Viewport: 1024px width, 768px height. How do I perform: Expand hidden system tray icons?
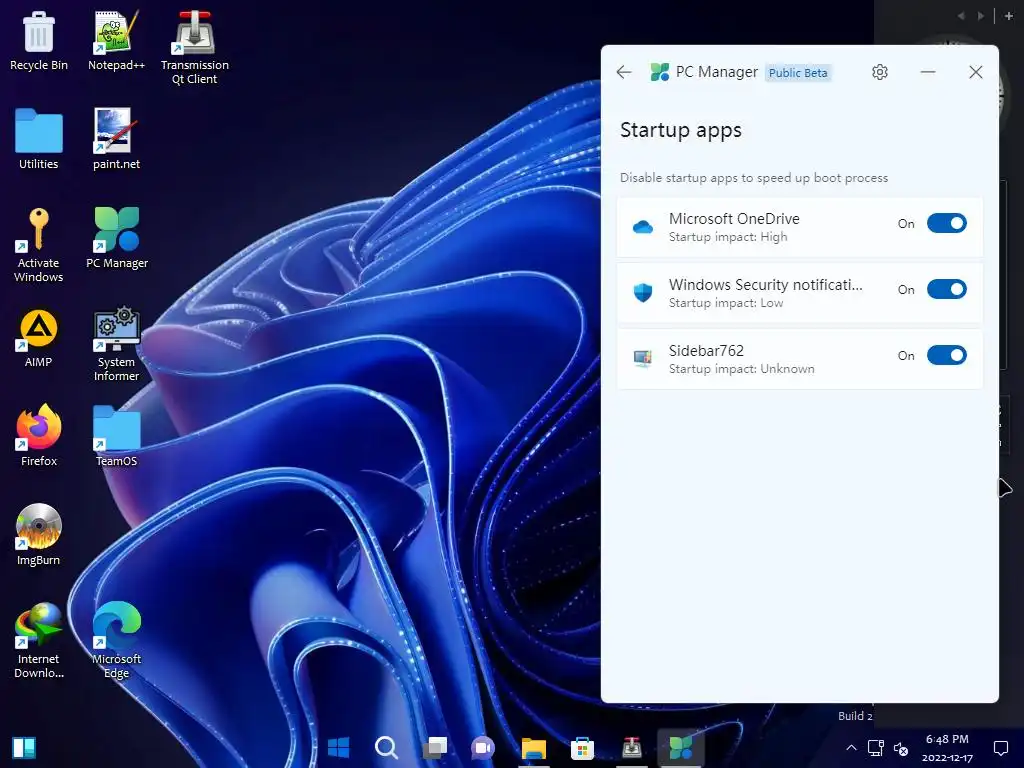851,748
